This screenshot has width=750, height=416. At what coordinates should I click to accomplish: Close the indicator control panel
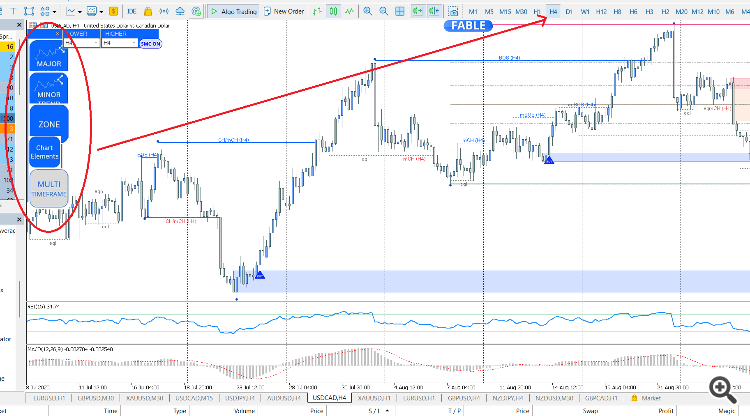pos(57,34)
